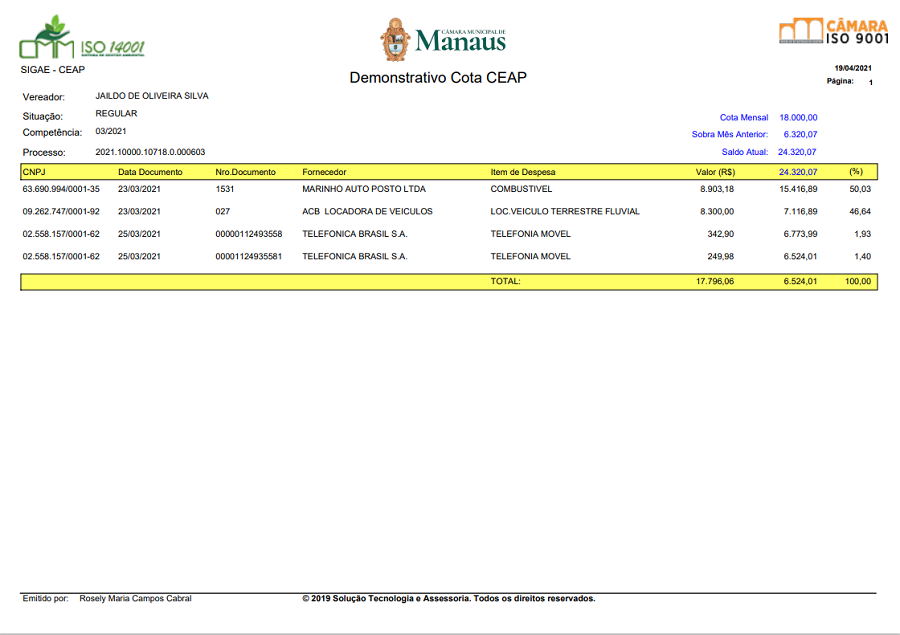Image resolution: width=900 pixels, height=635 pixels.
Task: Click the CNPJ column header
Action: pyautogui.click(x=34, y=172)
